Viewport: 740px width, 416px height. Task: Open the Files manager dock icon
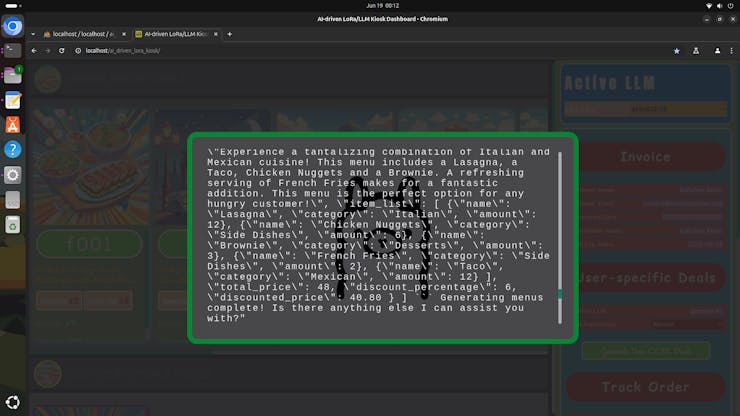coord(13,75)
